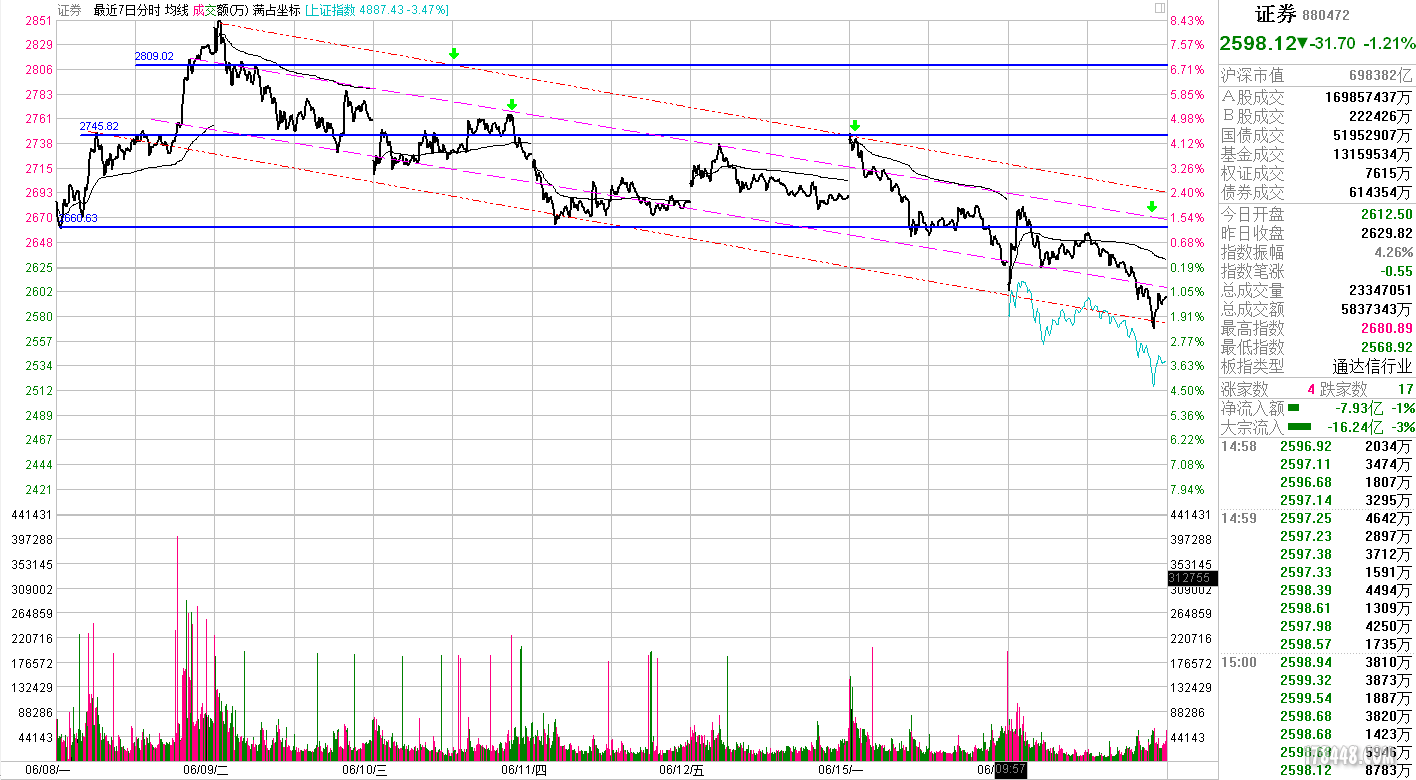Click the 总成交量 row
Screen dimensions: 1416x780
point(1317,291)
